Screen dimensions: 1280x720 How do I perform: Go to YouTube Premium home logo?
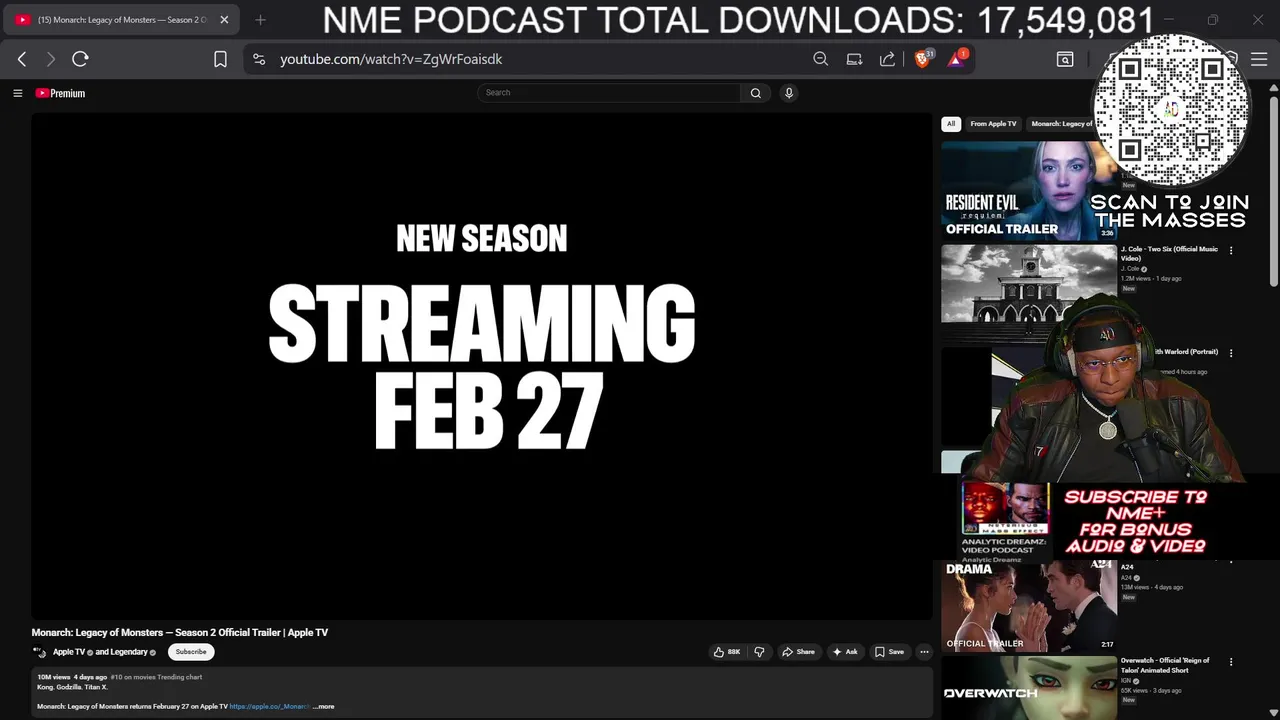pos(60,93)
